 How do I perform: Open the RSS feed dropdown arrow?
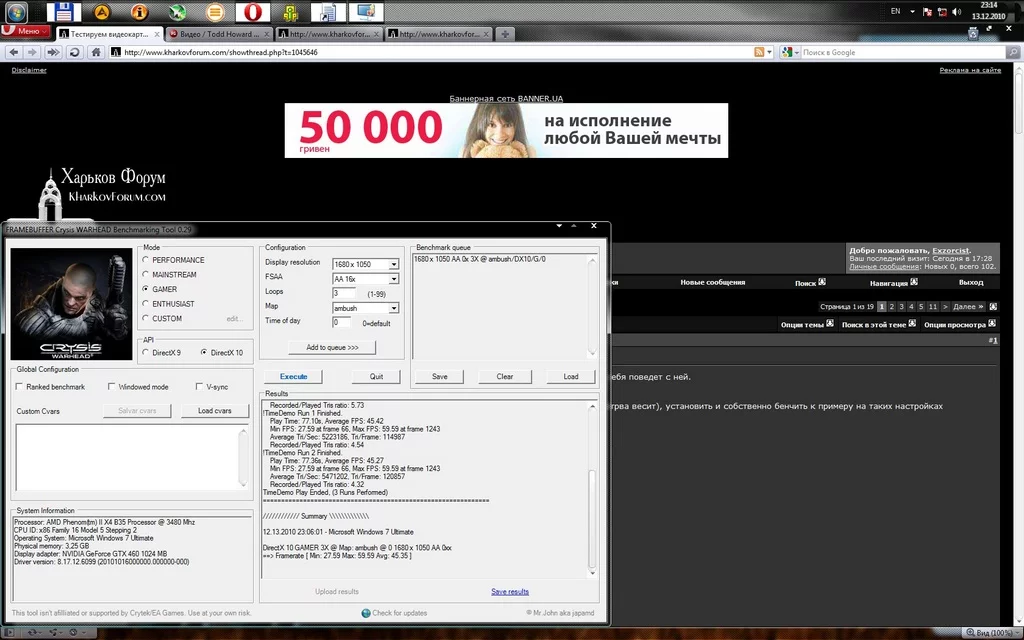click(x=769, y=52)
